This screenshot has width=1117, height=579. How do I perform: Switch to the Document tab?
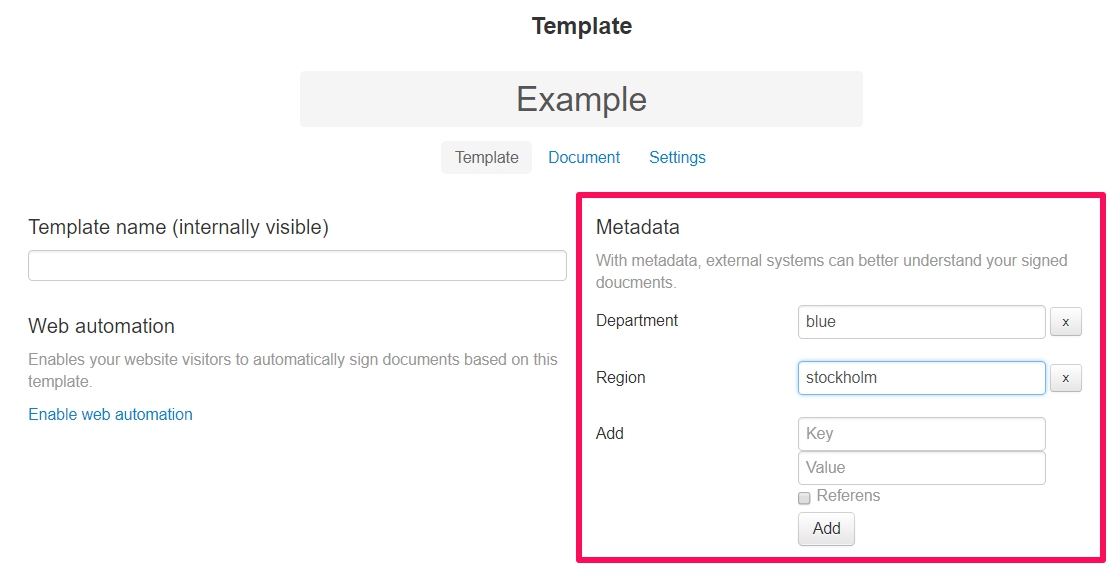584,157
